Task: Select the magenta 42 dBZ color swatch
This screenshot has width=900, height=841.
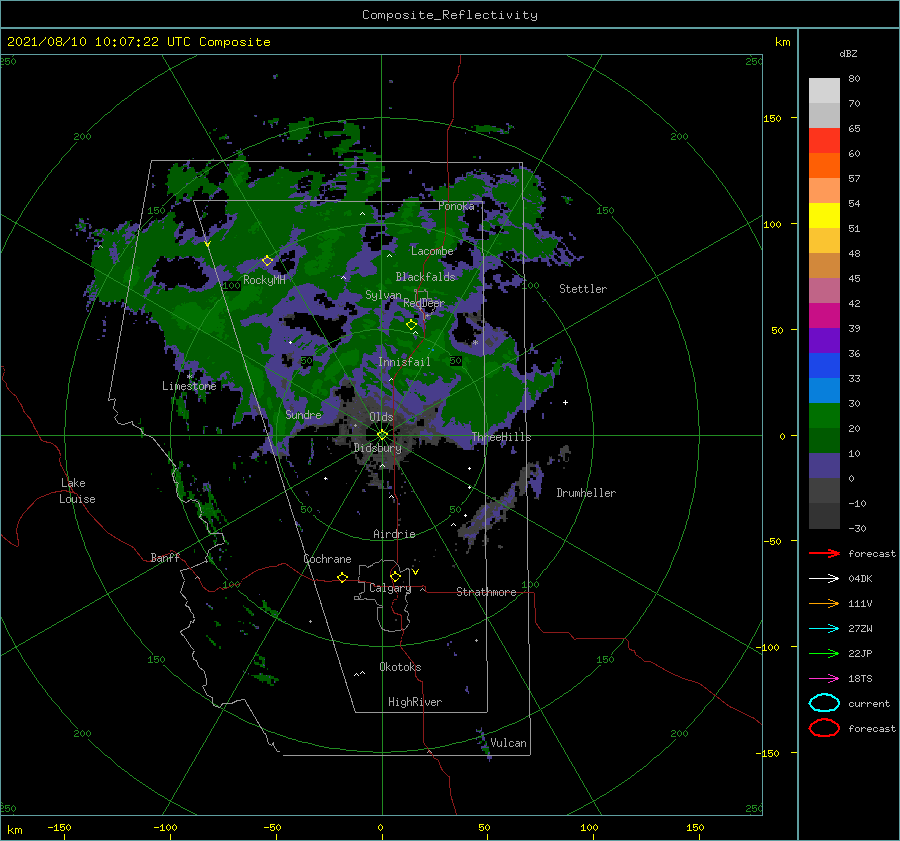Action: [824, 315]
